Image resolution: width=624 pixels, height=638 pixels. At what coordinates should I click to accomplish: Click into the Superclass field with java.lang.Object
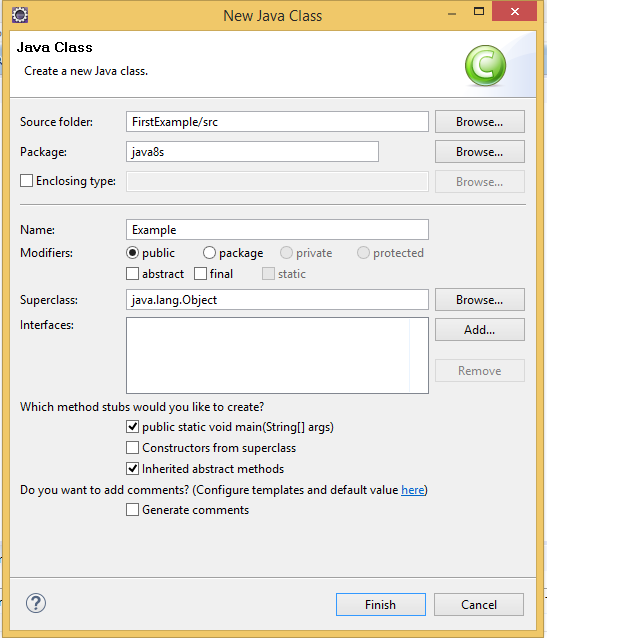click(277, 300)
